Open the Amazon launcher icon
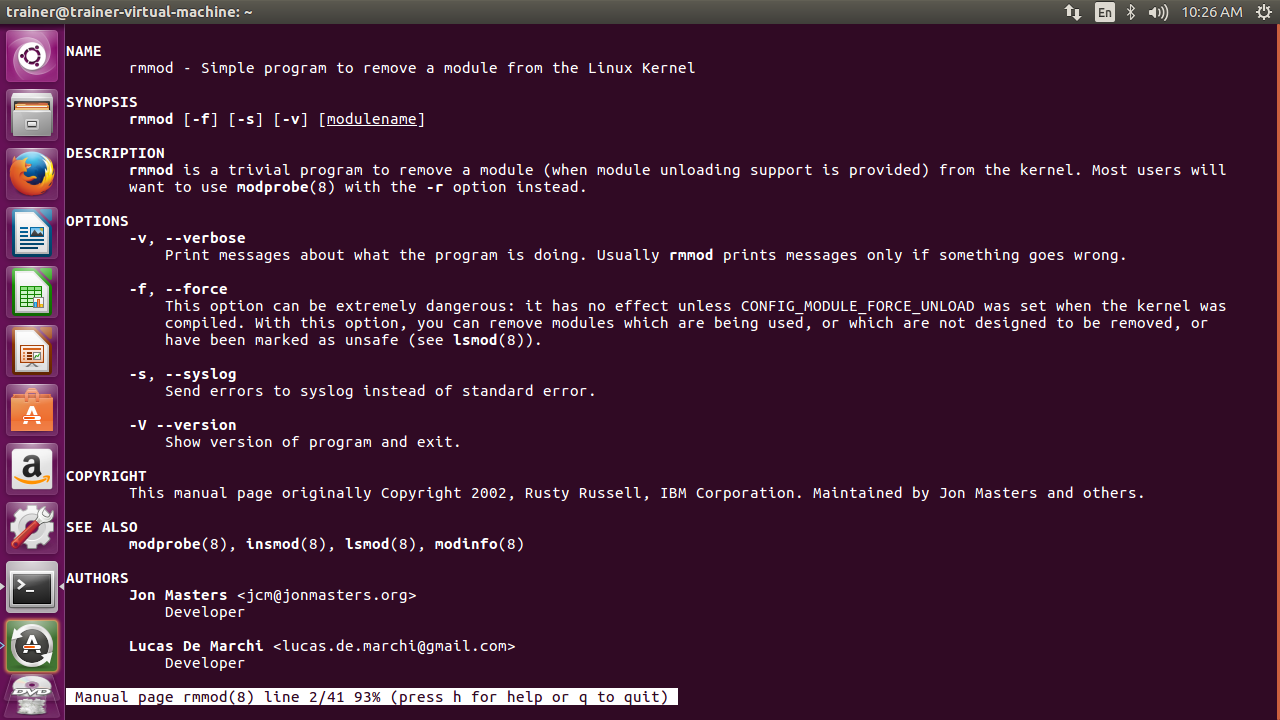1280x720 pixels. pyautogui.click(x=32, y=469)
